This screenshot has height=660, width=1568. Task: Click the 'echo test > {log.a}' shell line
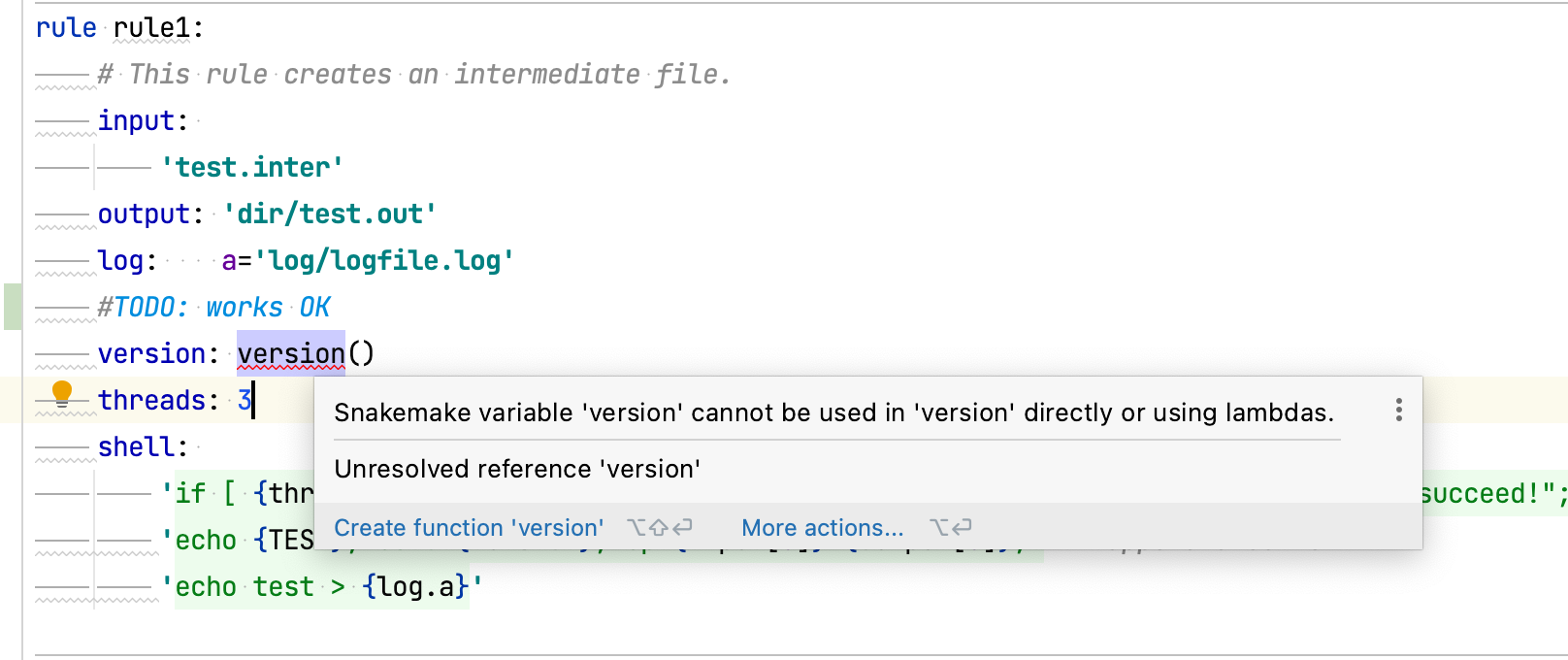tap(320, 586)
